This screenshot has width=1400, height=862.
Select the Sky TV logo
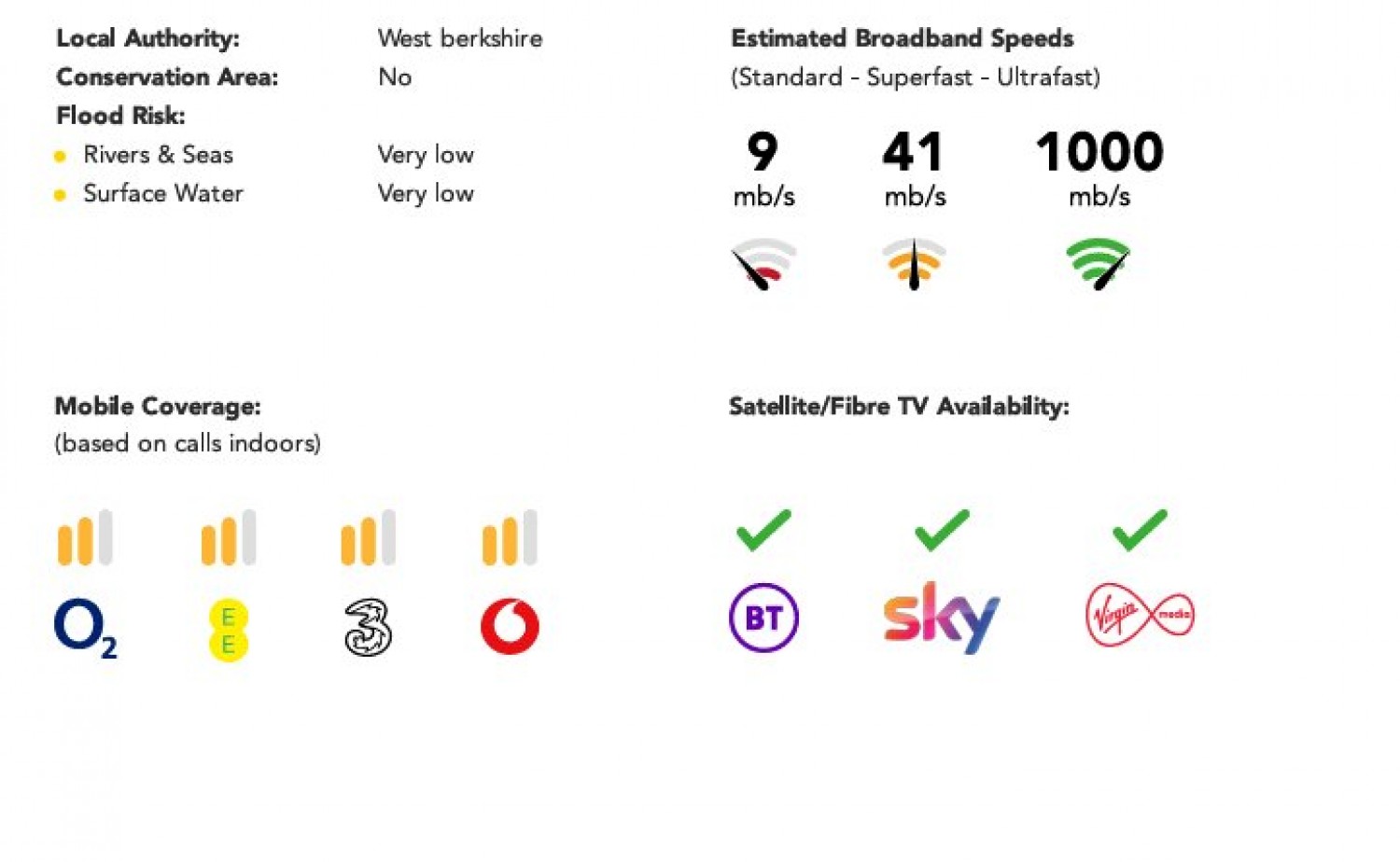pyautogui.click(x=941, y=618)
